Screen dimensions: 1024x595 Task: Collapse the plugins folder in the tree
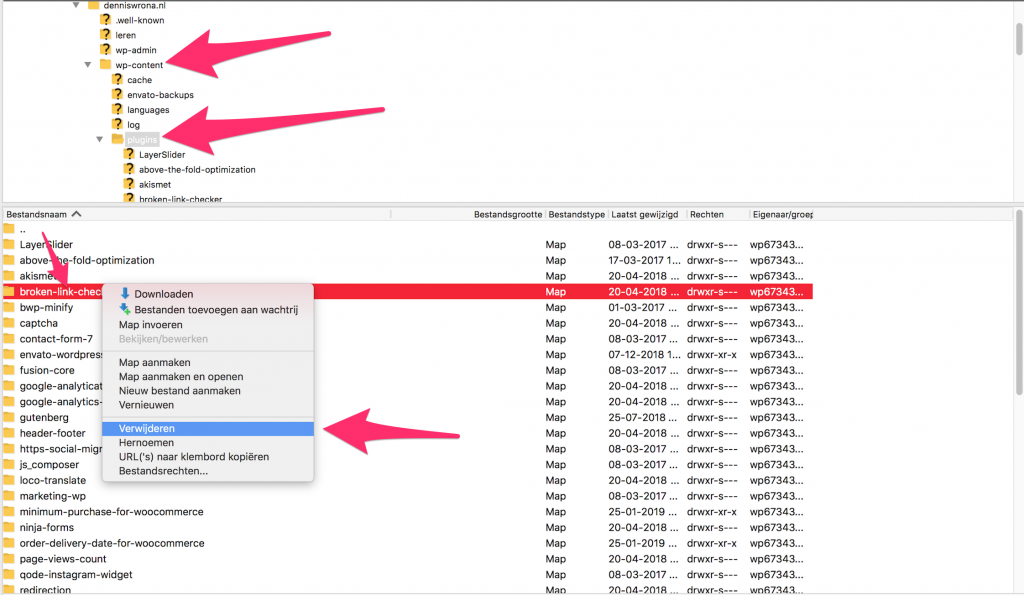pos(101,139)
